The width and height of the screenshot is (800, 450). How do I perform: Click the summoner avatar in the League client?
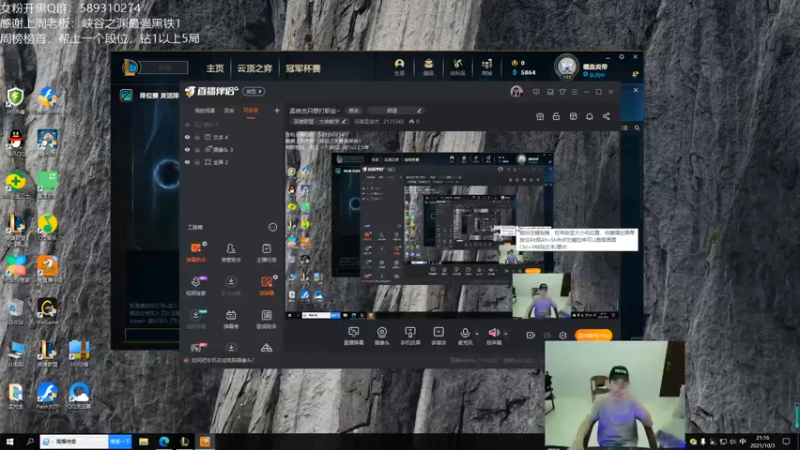point(566,66)
